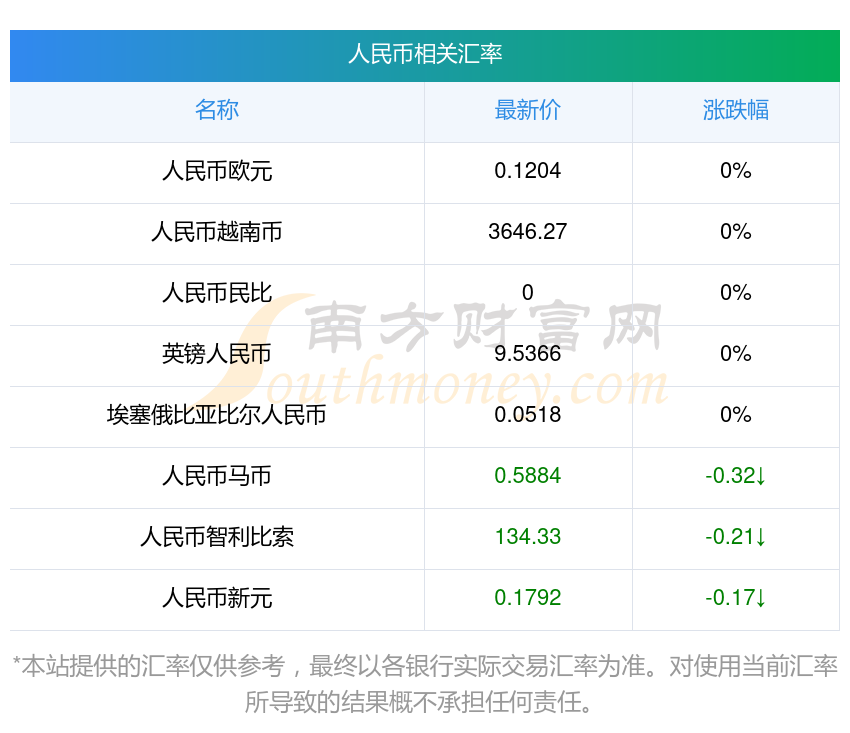Select the 埃塞俄比亚比尔人民币 row name

click(217, 415)
